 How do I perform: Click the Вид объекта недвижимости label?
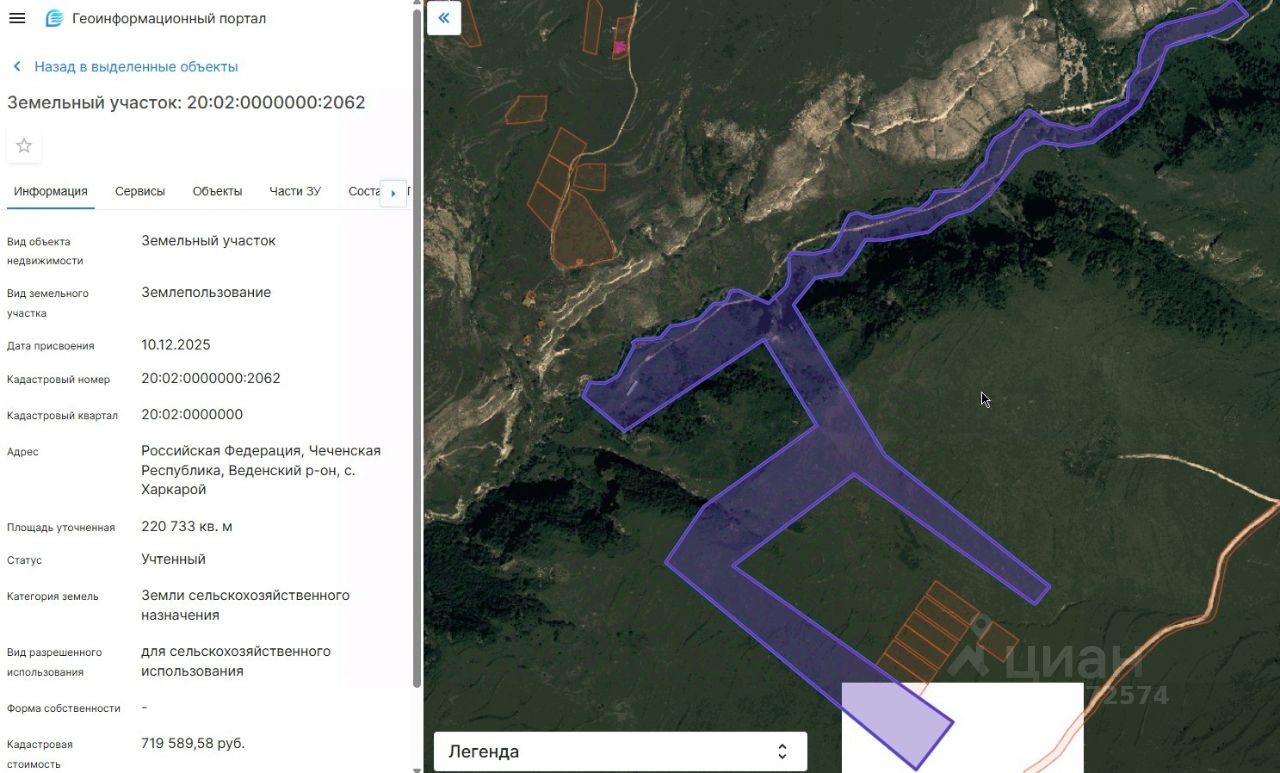45,251
